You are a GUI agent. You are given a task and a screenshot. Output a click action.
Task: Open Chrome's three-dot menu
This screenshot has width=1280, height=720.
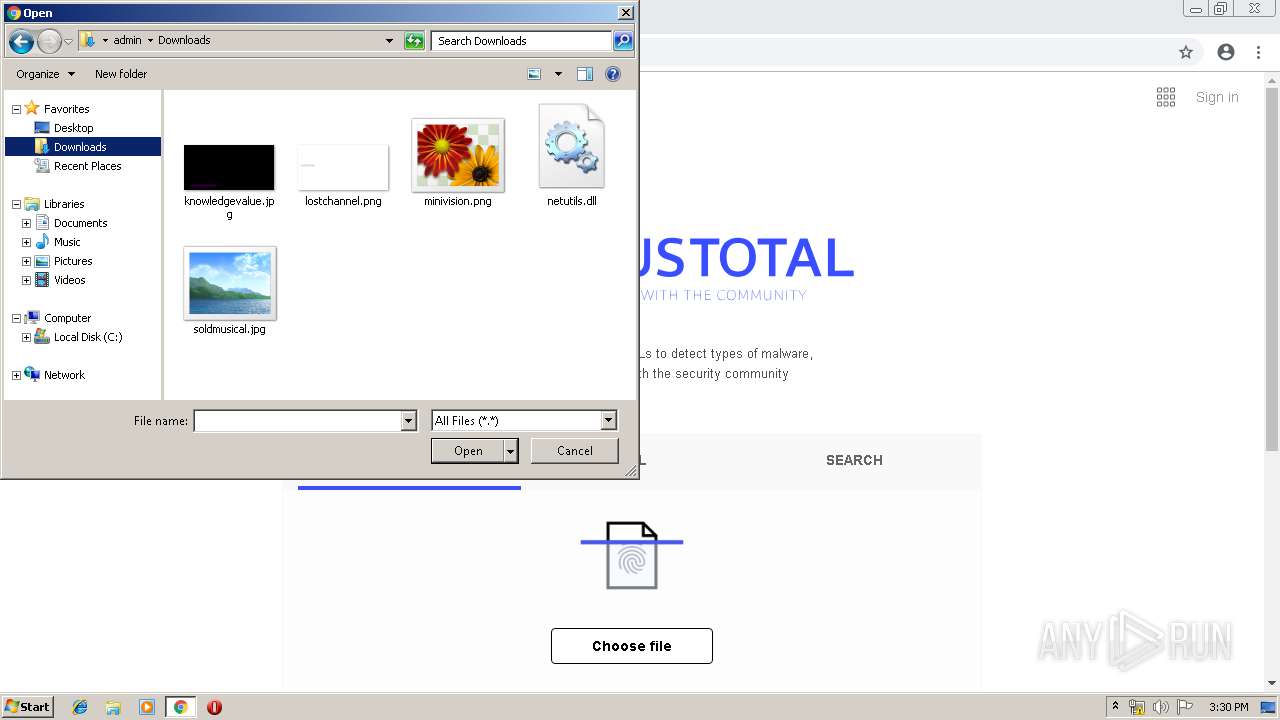1259,52
